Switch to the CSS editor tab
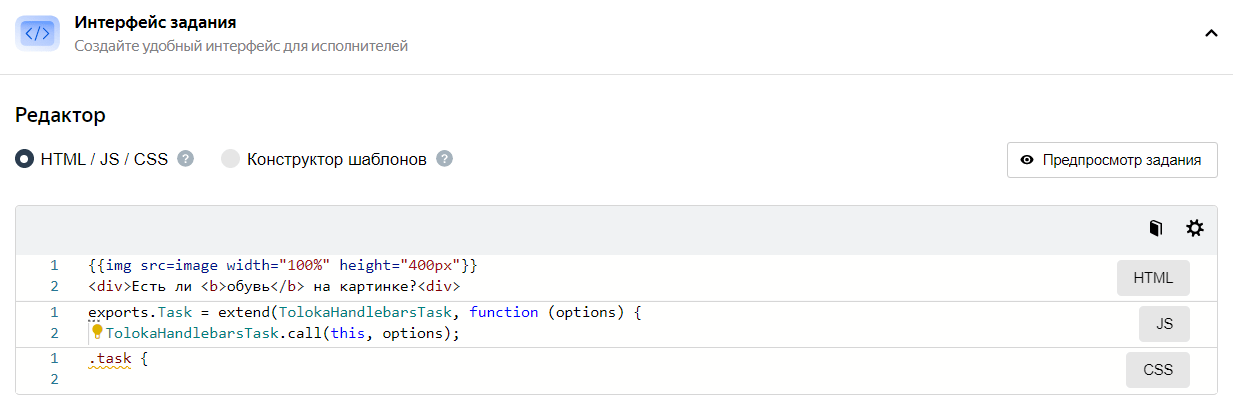 (1158, 370)
